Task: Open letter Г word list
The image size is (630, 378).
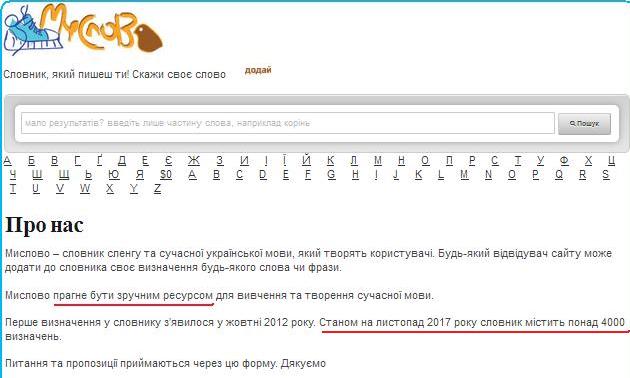Action: (78, 161)
